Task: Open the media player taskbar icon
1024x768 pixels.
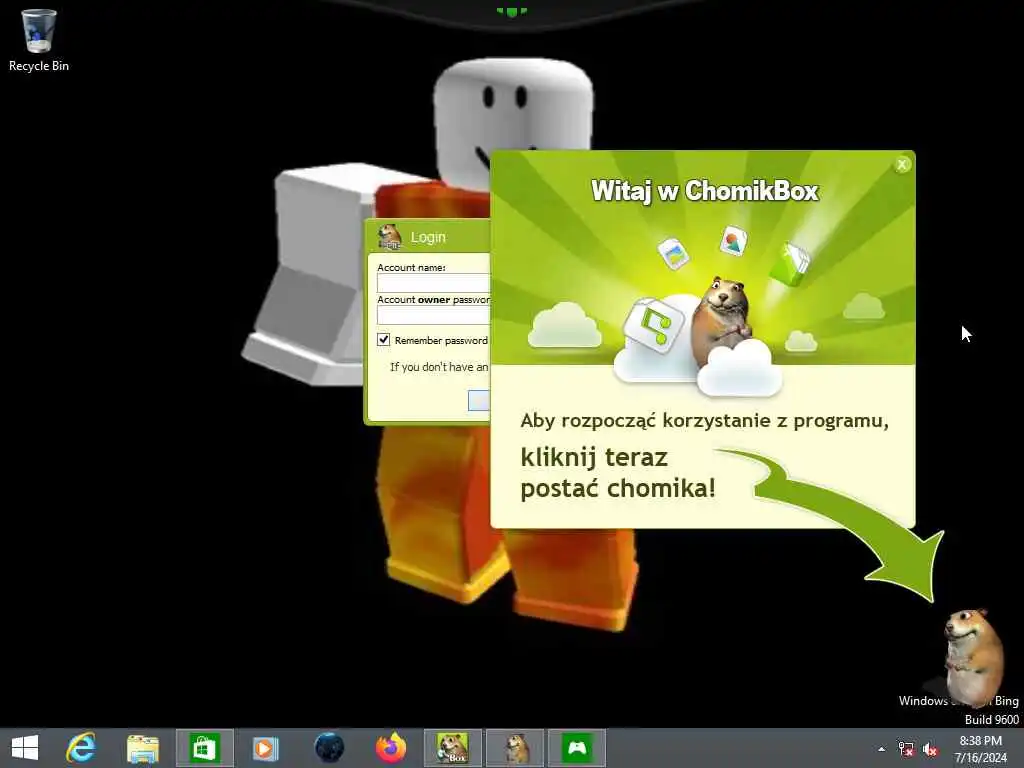Action: coord(266,748)
